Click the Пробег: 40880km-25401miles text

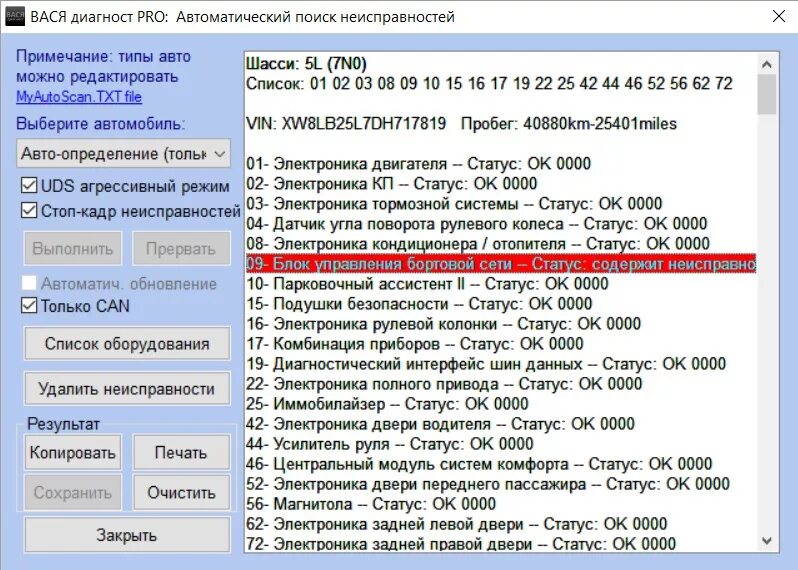click(569, 124)
